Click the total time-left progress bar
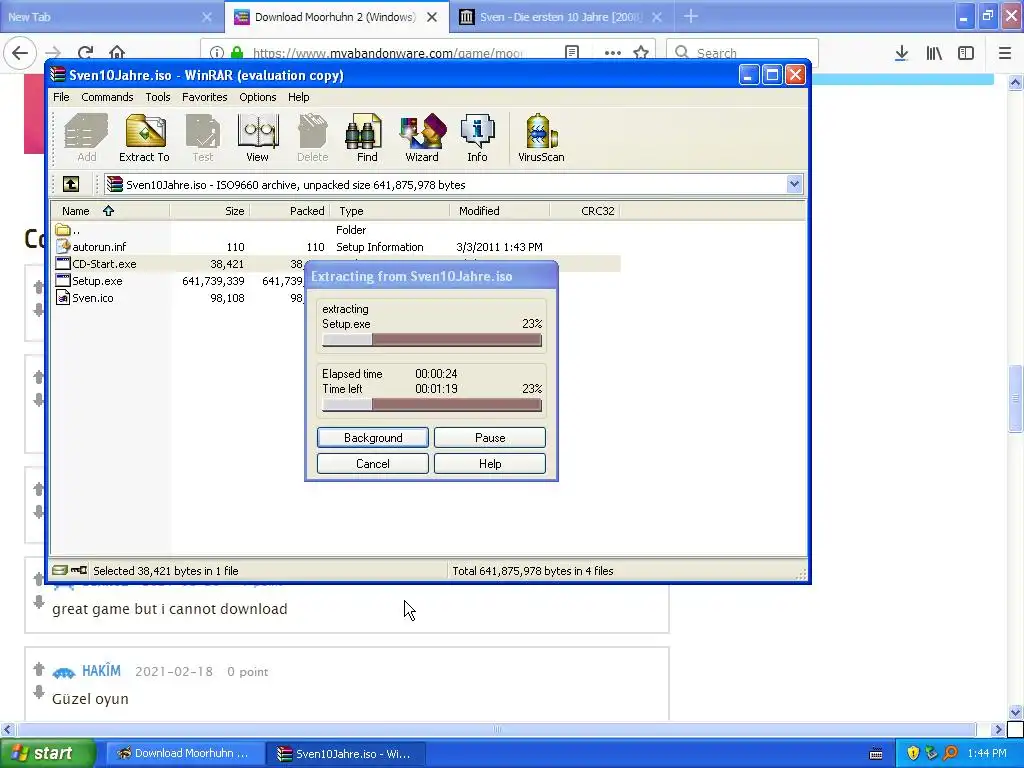This screenshot has height=768, width=1024. point(432,405)
